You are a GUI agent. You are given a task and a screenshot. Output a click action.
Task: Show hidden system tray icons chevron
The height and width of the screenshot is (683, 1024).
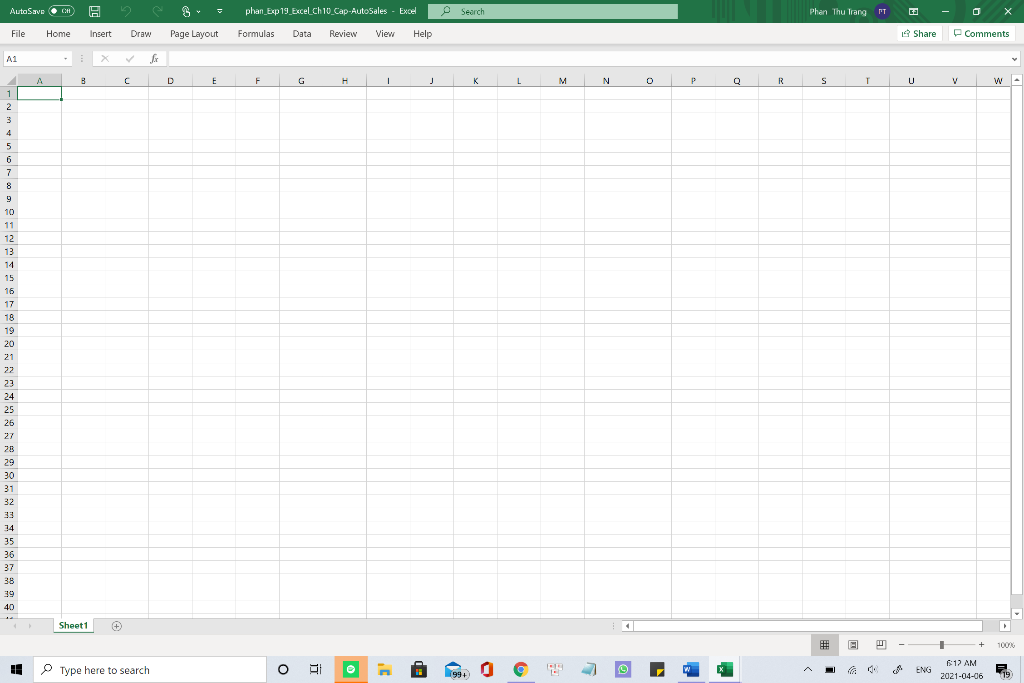click(x=808, y=669)
